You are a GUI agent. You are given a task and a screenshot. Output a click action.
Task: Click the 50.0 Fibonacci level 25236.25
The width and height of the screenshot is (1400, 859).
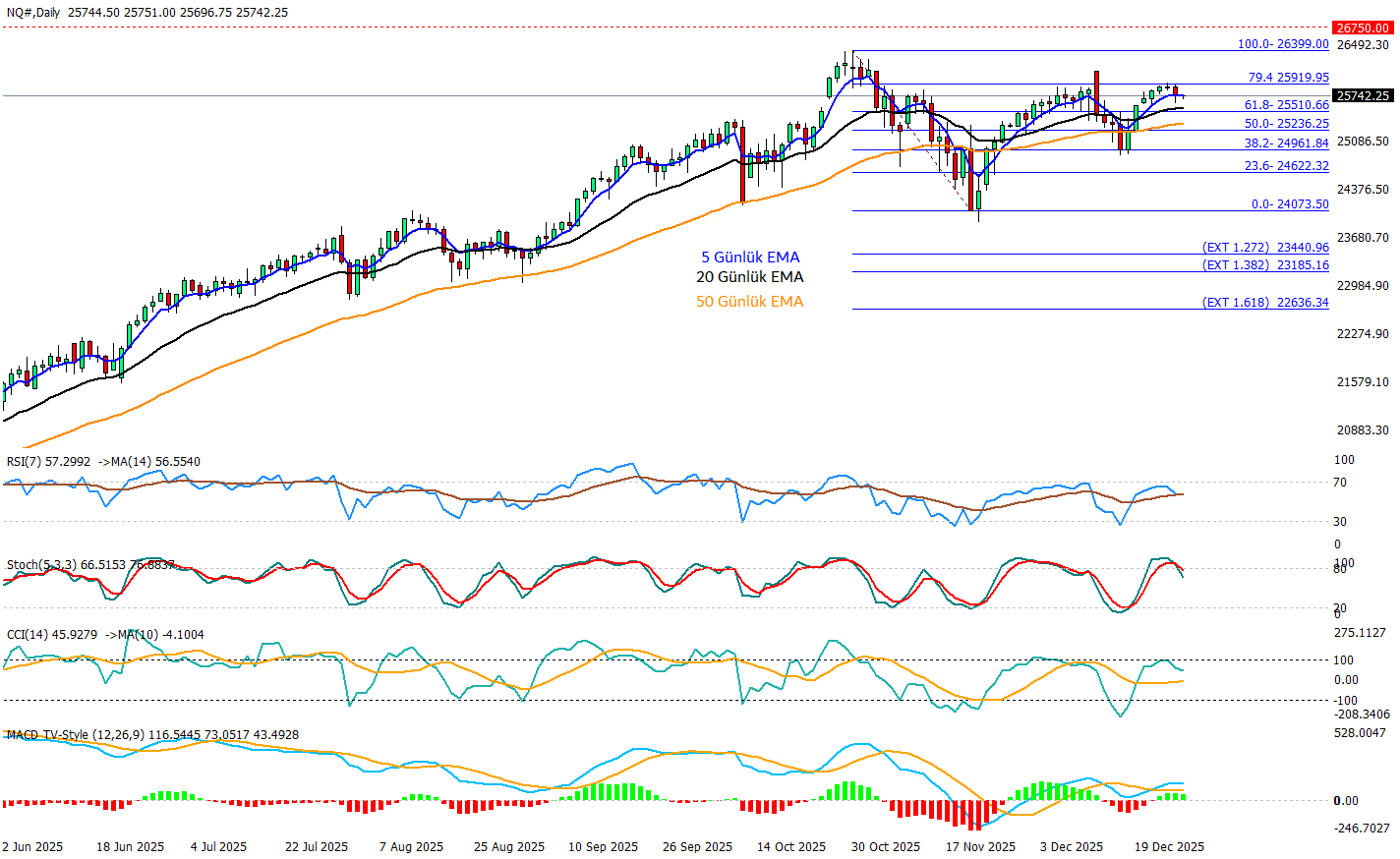[x=1286, y=124]
